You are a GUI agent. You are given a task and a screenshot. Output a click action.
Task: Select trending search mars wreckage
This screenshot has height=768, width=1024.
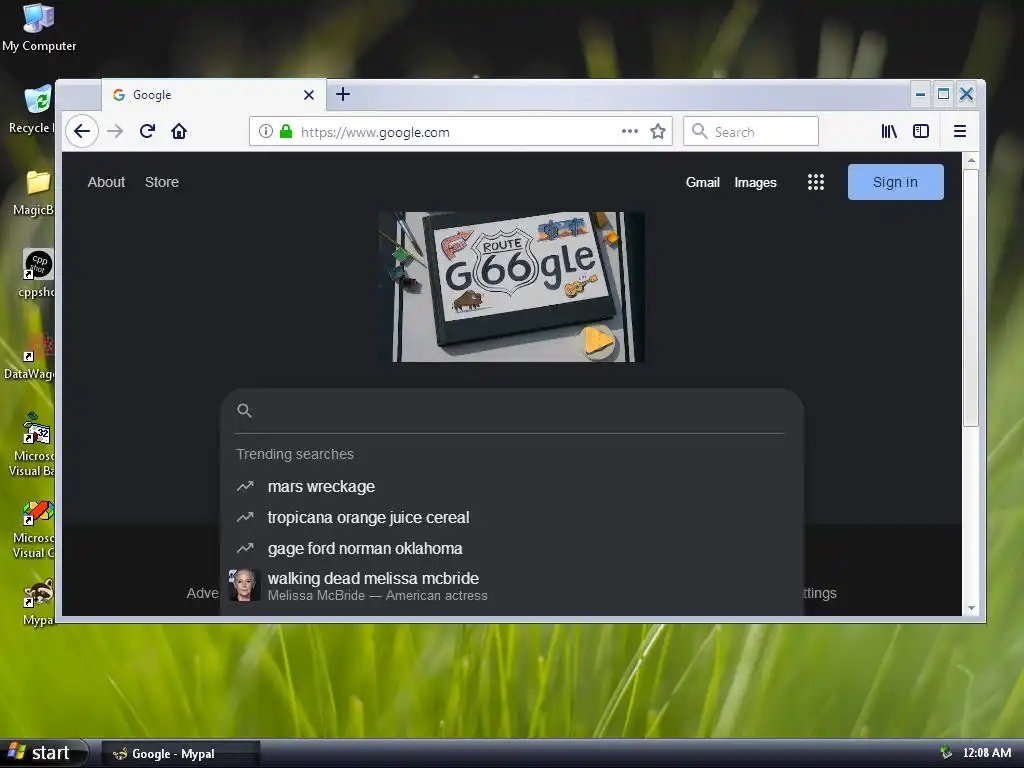(513, 487)
